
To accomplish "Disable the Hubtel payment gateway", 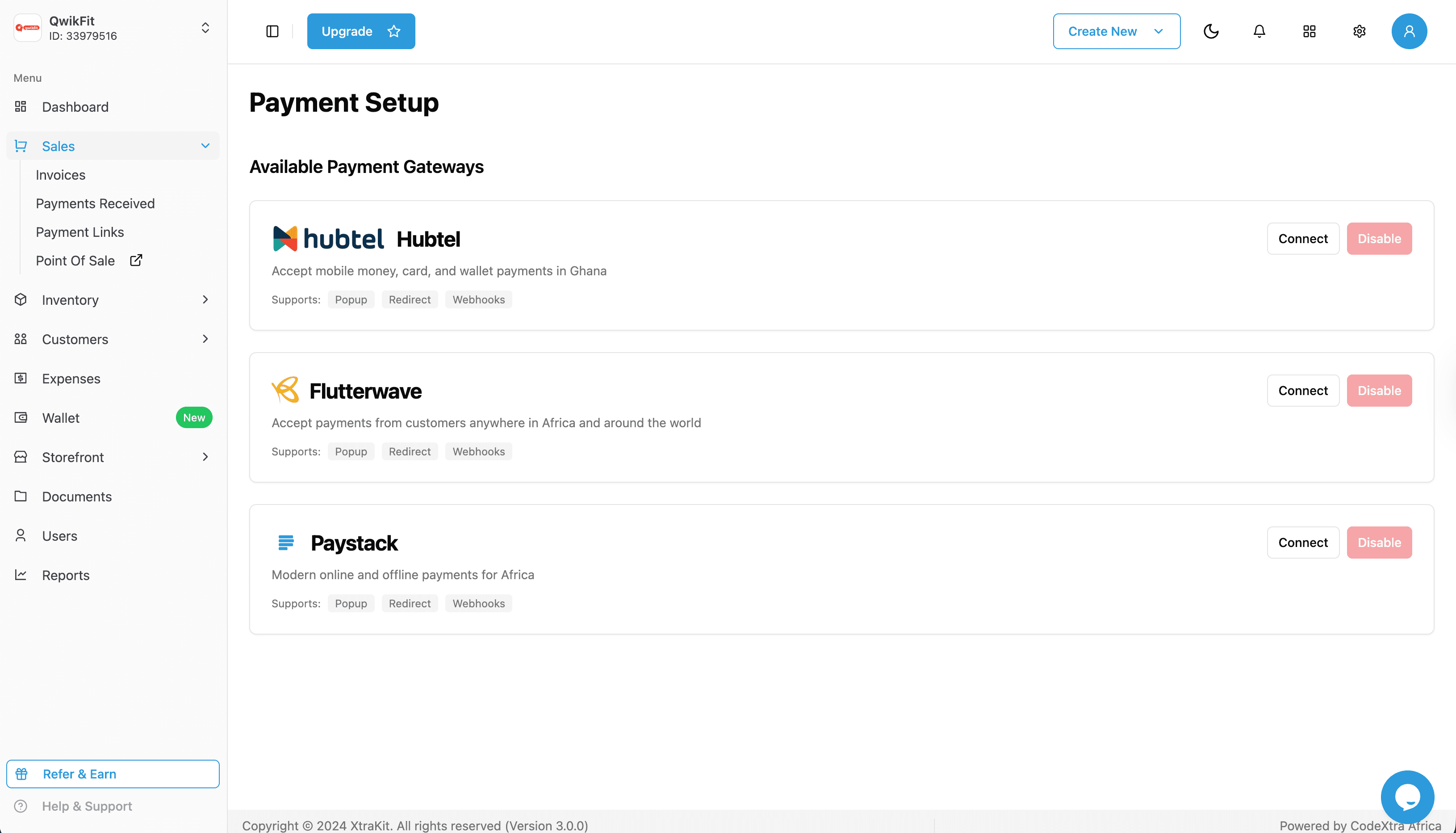I will tap(1379, 239).
